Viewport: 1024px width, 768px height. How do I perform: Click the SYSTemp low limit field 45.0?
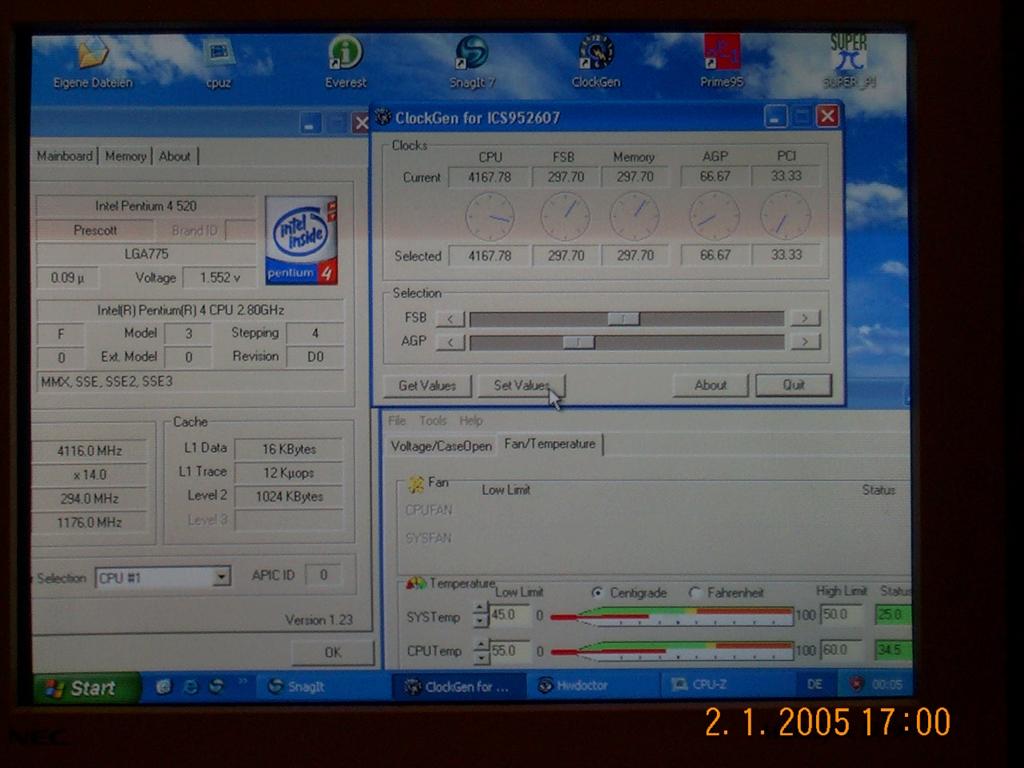(509, 615)
